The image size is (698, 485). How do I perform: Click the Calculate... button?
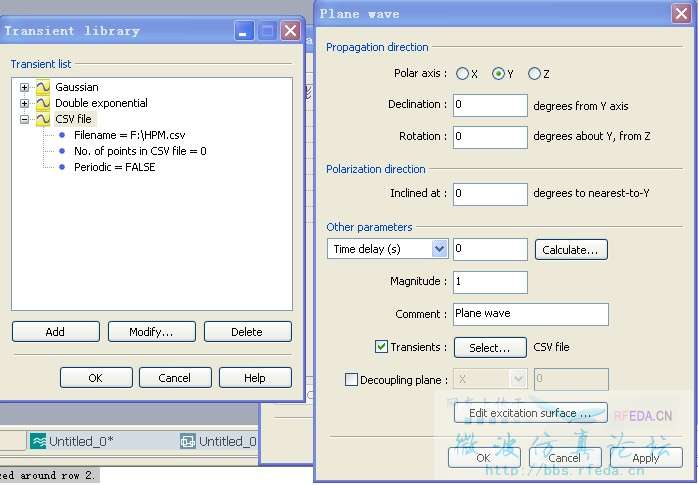pos(571,249)
